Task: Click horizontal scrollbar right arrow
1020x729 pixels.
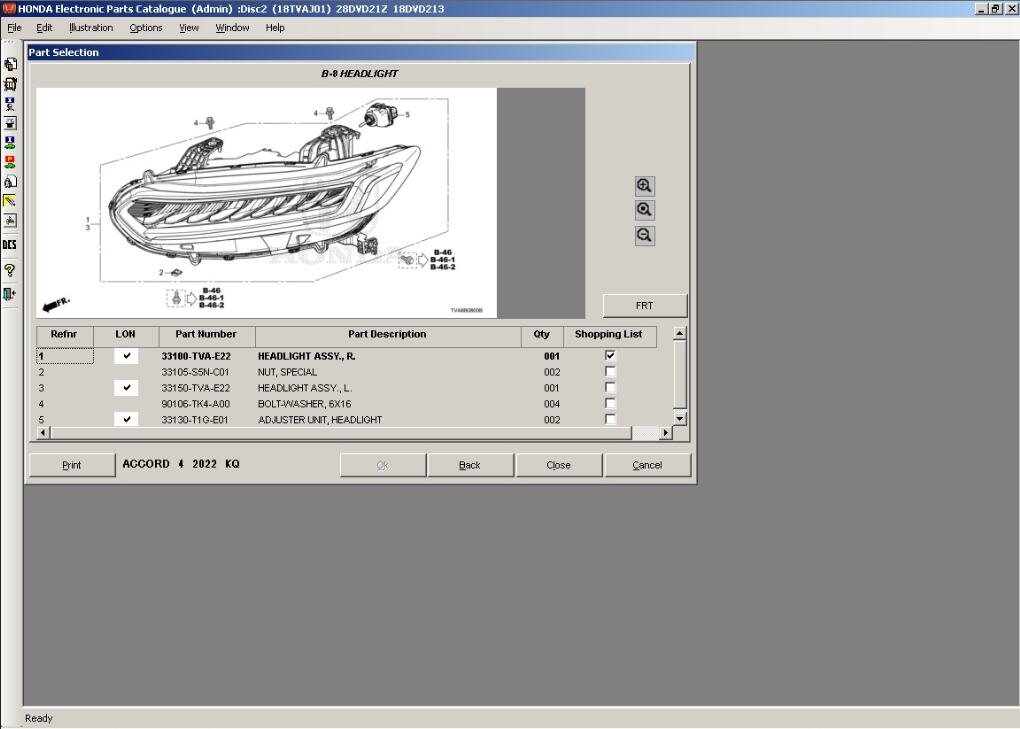Action: 665,432
